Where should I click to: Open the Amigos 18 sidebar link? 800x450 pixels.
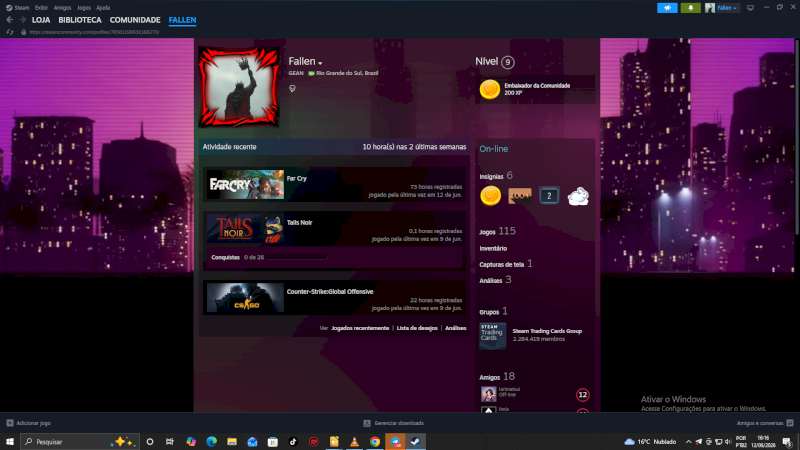[x=497, y=377]
